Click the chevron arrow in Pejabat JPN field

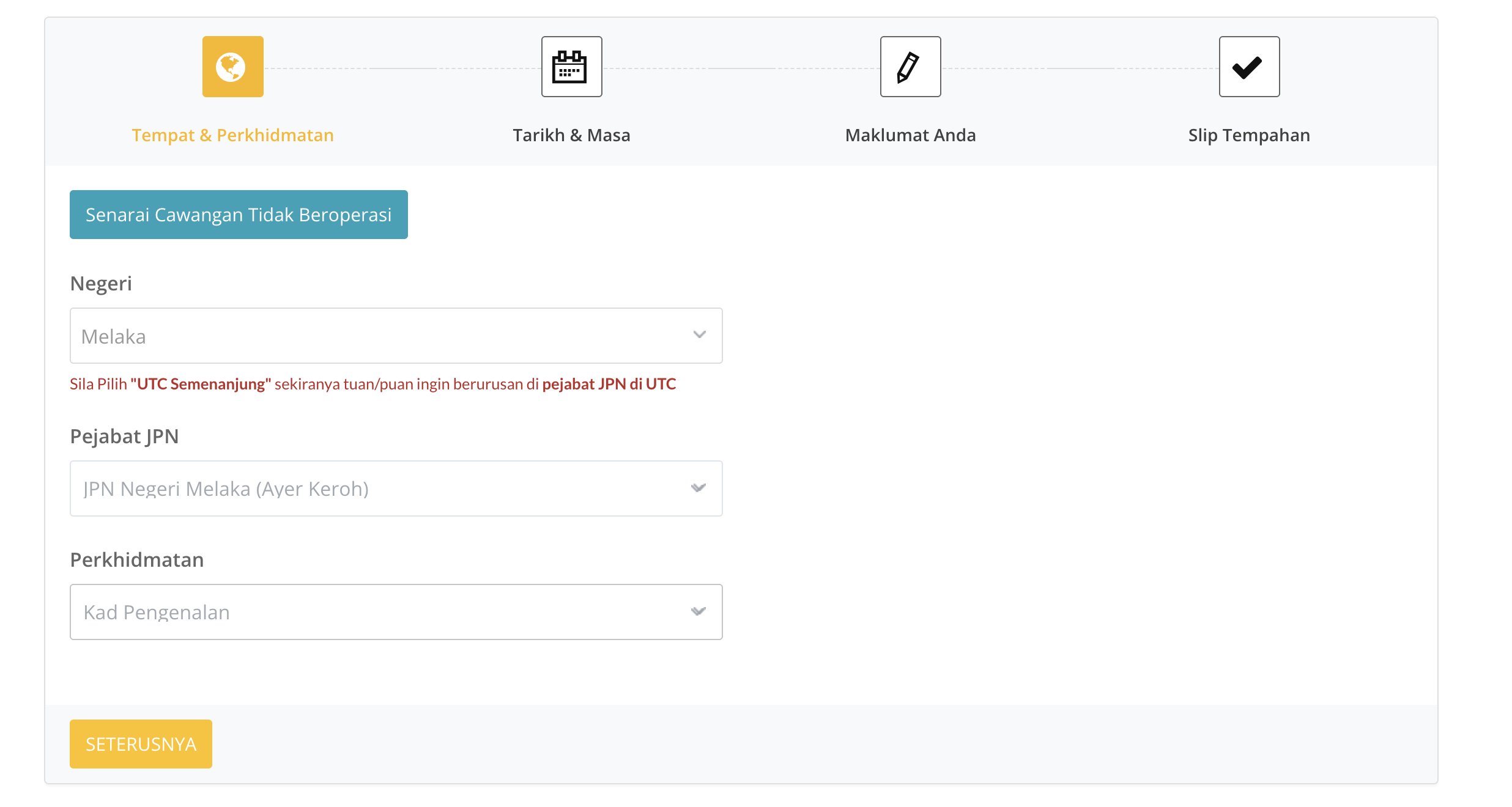click(699, 488)
